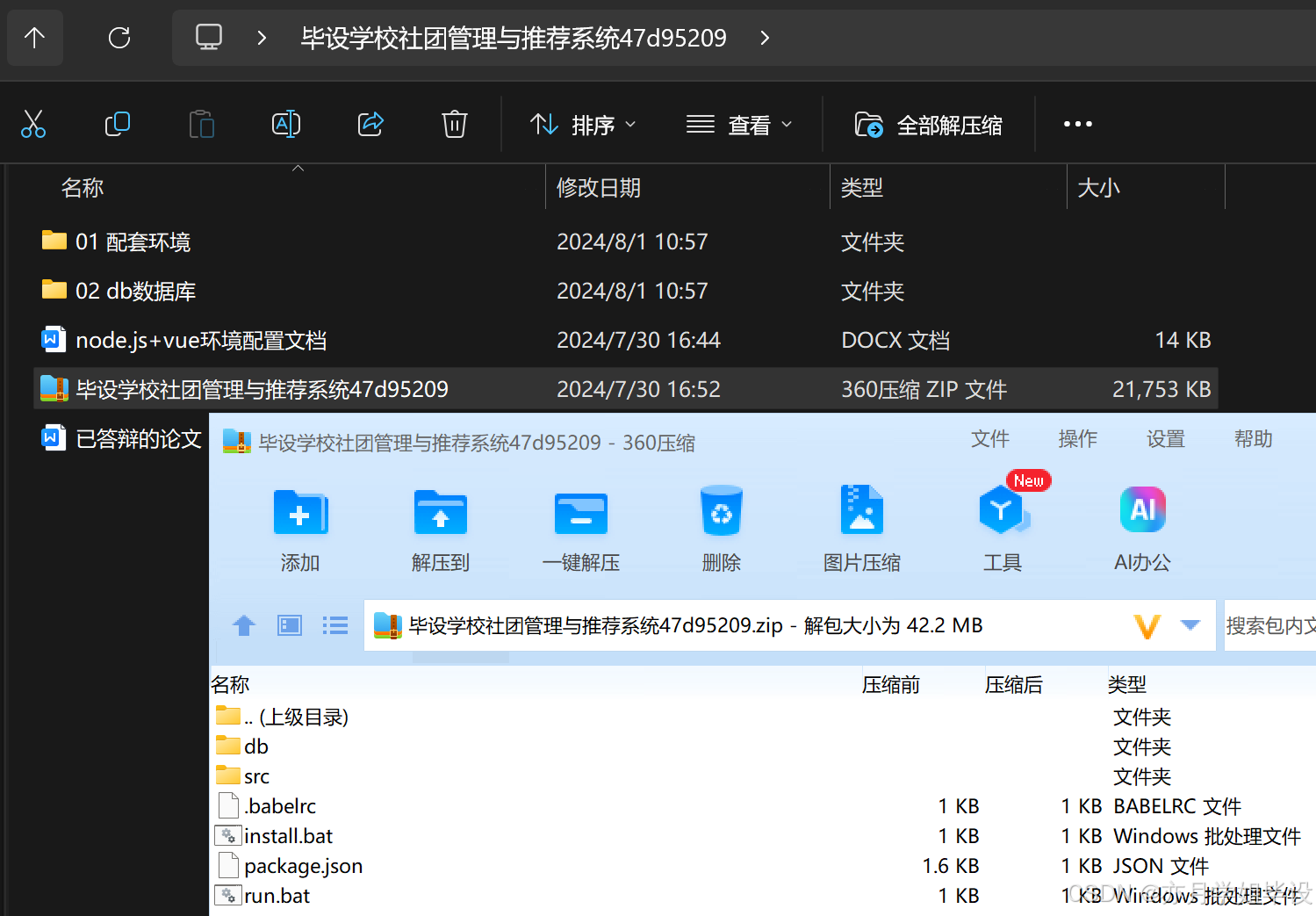
Task: Open the path dropdown arrow in 360压缩
Action: click(1190, 625)
